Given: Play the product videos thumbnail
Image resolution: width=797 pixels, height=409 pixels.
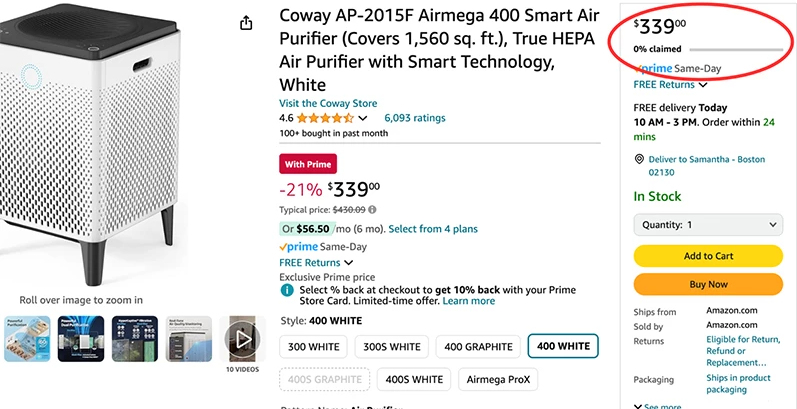Looking at the screenshot, I should (243, 339).
